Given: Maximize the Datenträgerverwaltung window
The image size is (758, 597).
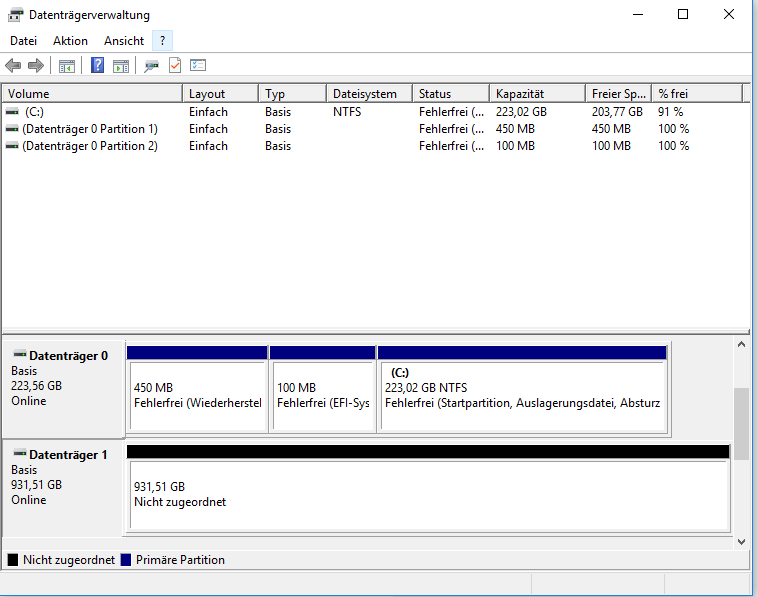Looking at the screenshot, I should (683, 15).
